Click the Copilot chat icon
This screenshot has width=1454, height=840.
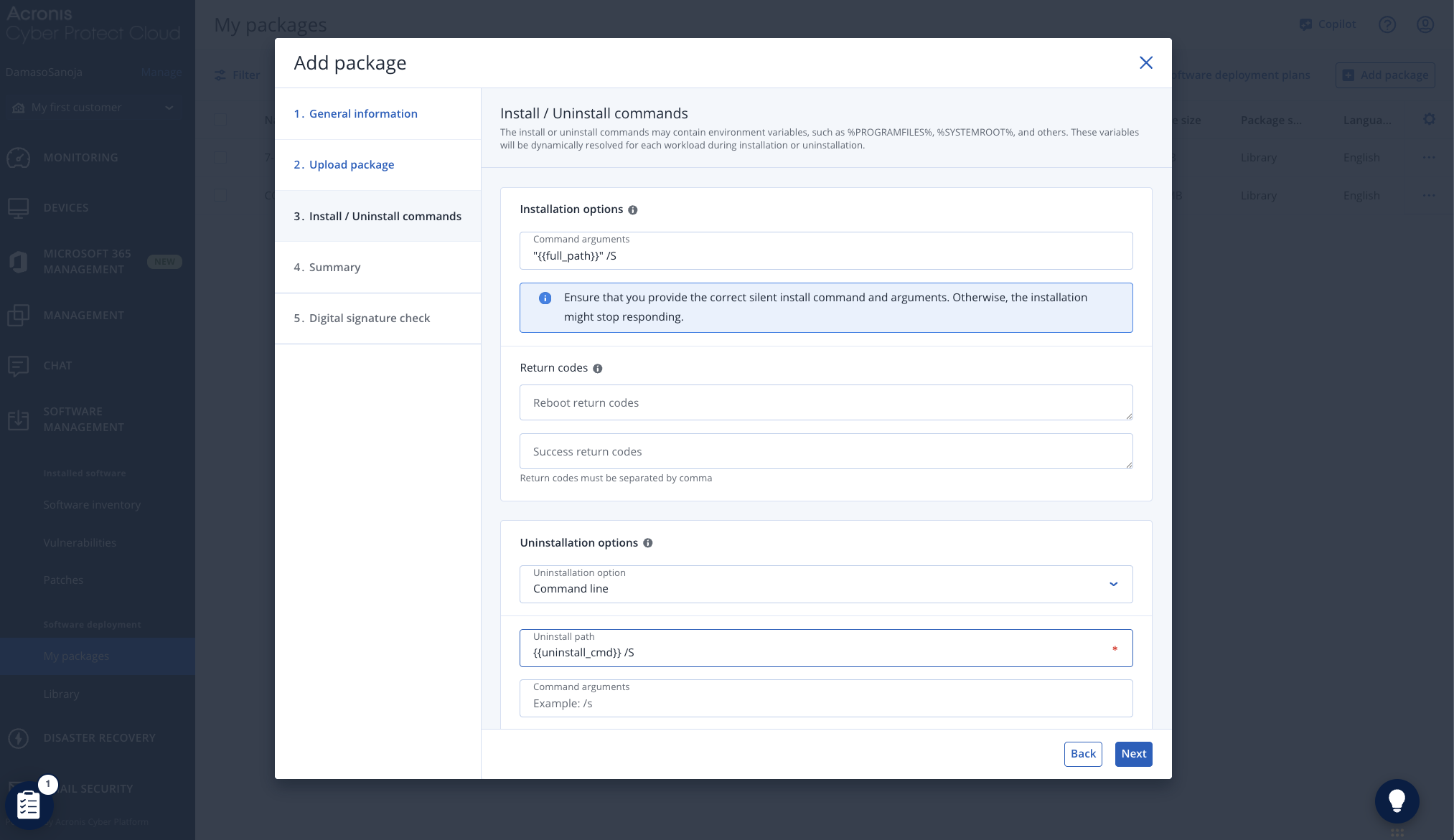[x=1305, y=24]
